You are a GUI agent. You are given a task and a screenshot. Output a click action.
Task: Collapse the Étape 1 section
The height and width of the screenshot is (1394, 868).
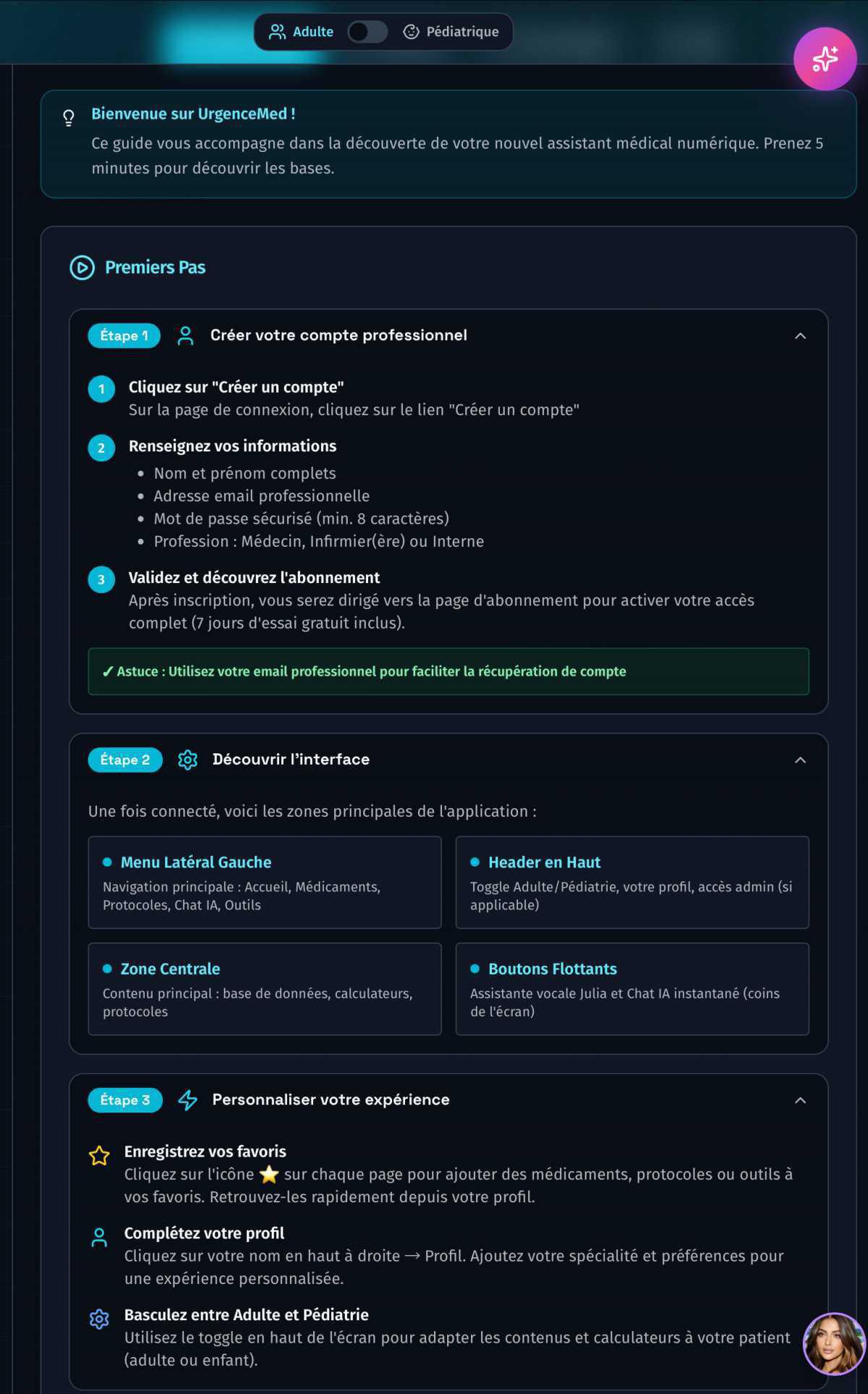pyautogui.click(x=800, y=335)
